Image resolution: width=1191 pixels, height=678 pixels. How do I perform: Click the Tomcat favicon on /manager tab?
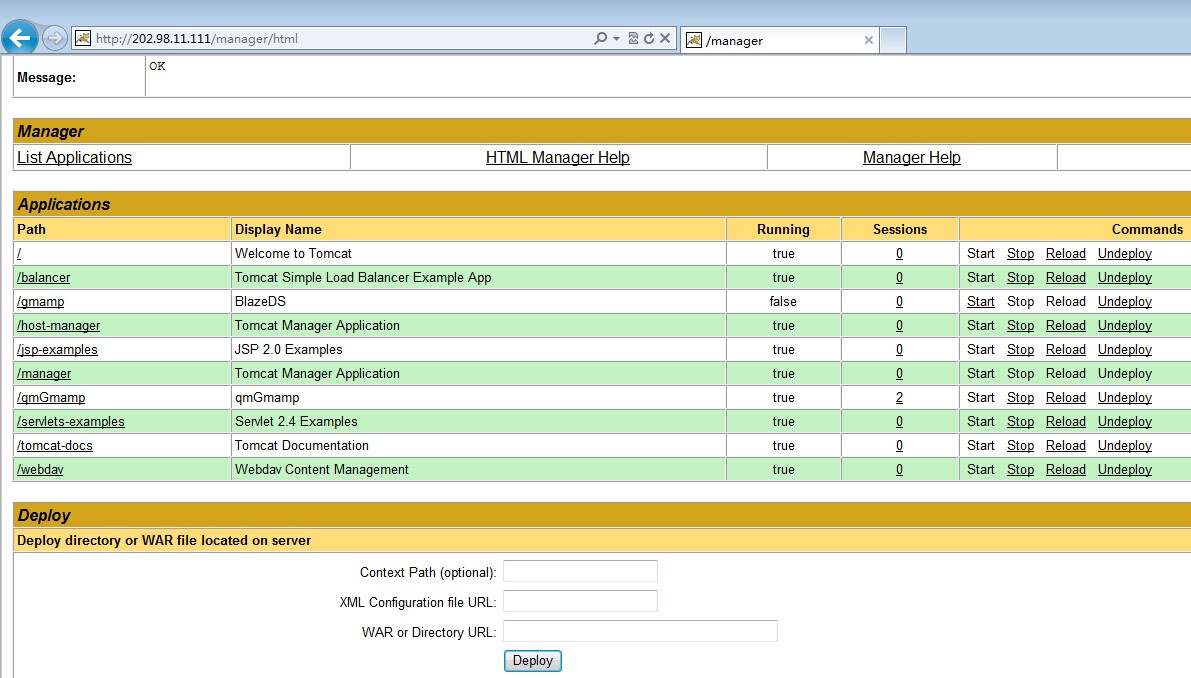coord(693,40)
